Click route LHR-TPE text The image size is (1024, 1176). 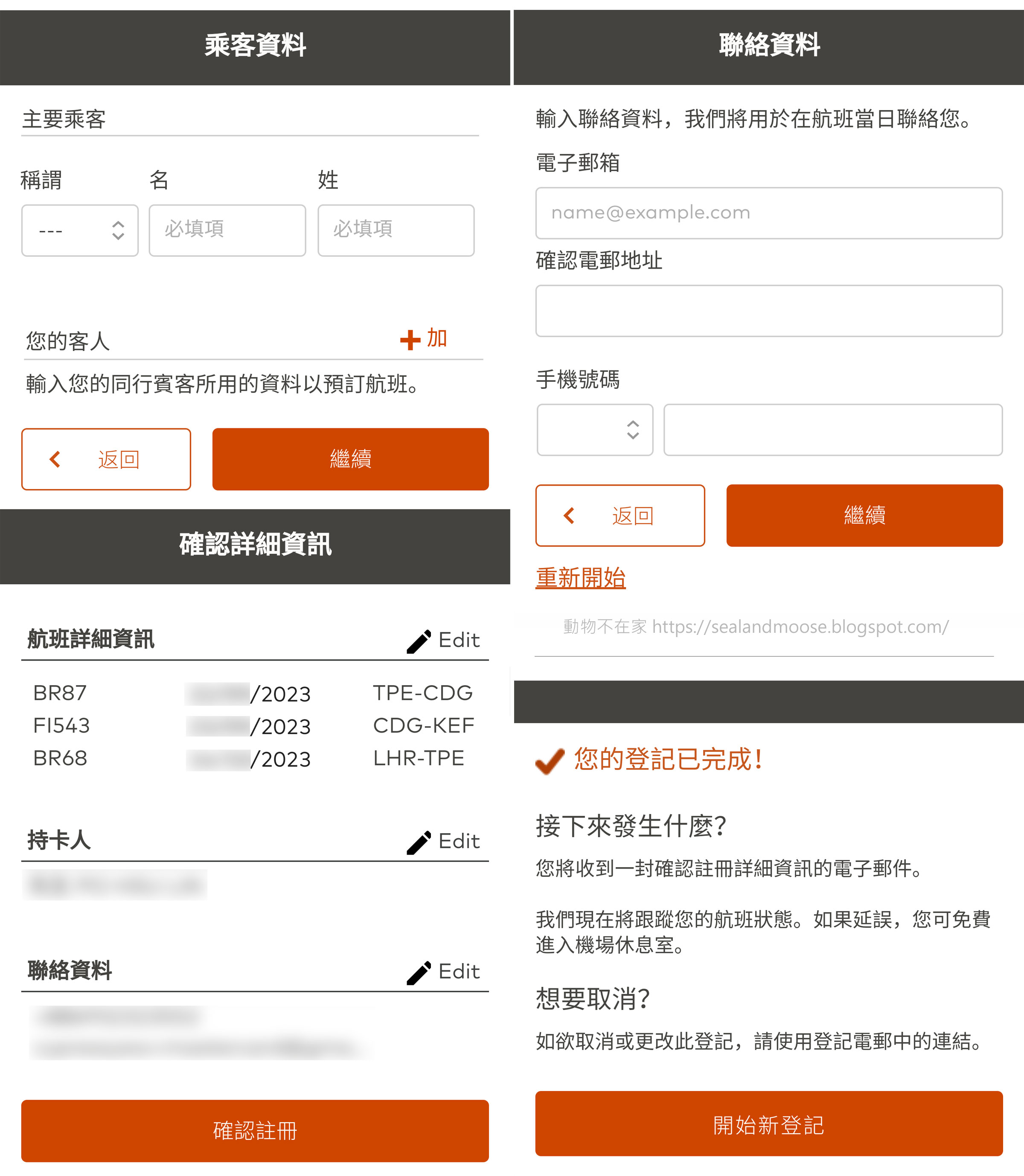pyautogui.click(x=418, y=758)
